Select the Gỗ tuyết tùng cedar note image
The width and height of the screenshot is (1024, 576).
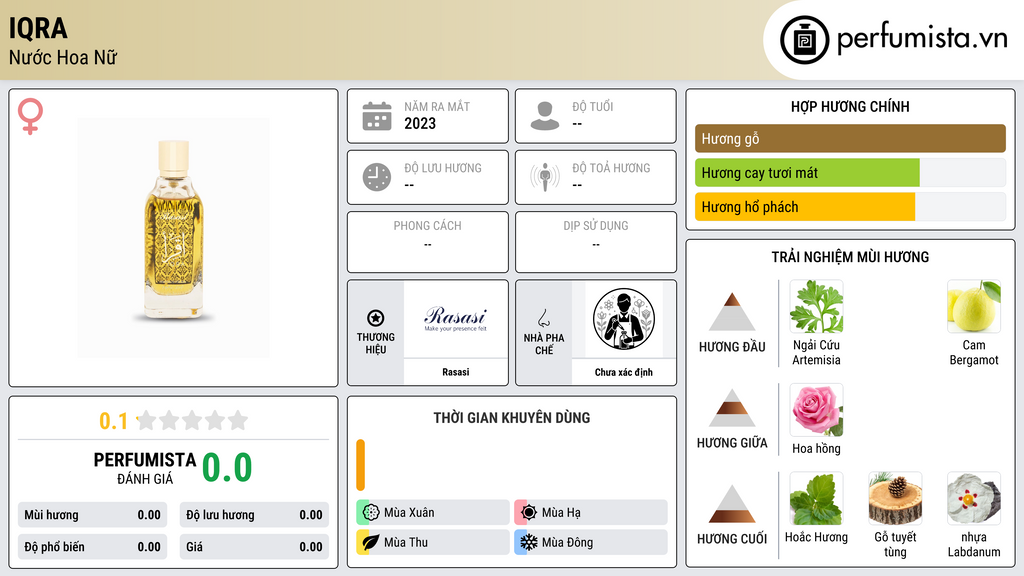(x=895, y=498)
